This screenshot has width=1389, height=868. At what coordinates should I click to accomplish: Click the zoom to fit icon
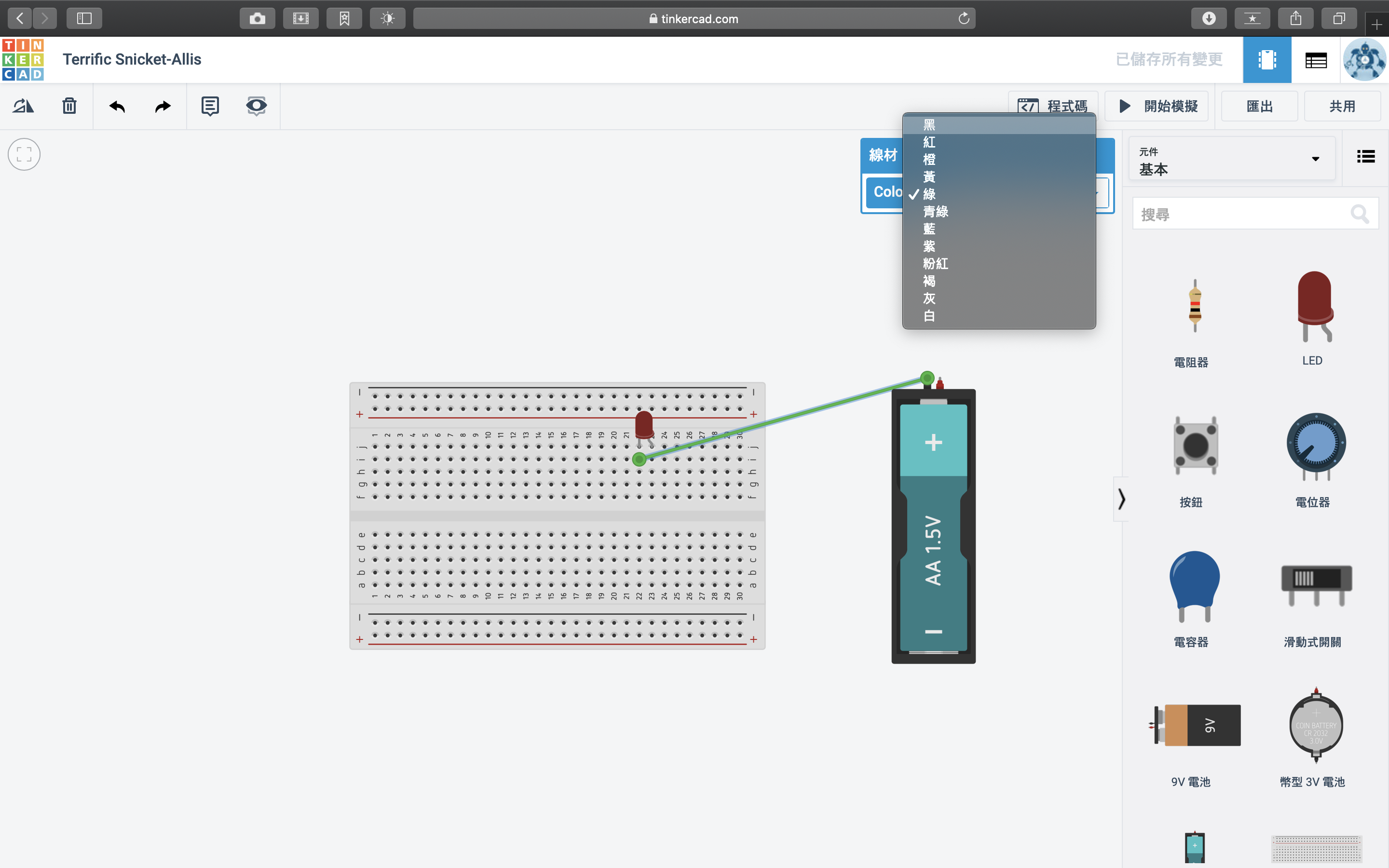(24, 154)
